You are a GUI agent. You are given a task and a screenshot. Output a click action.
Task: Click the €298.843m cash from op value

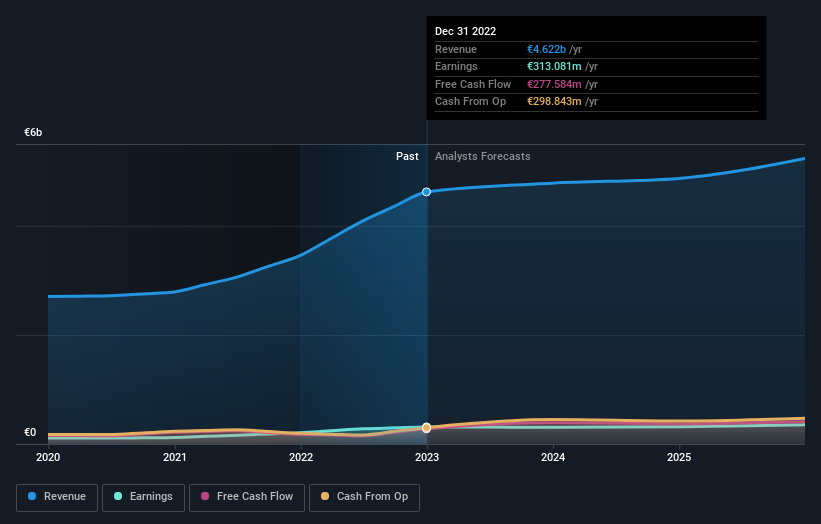pyautogui.click(x=554, y=102)
